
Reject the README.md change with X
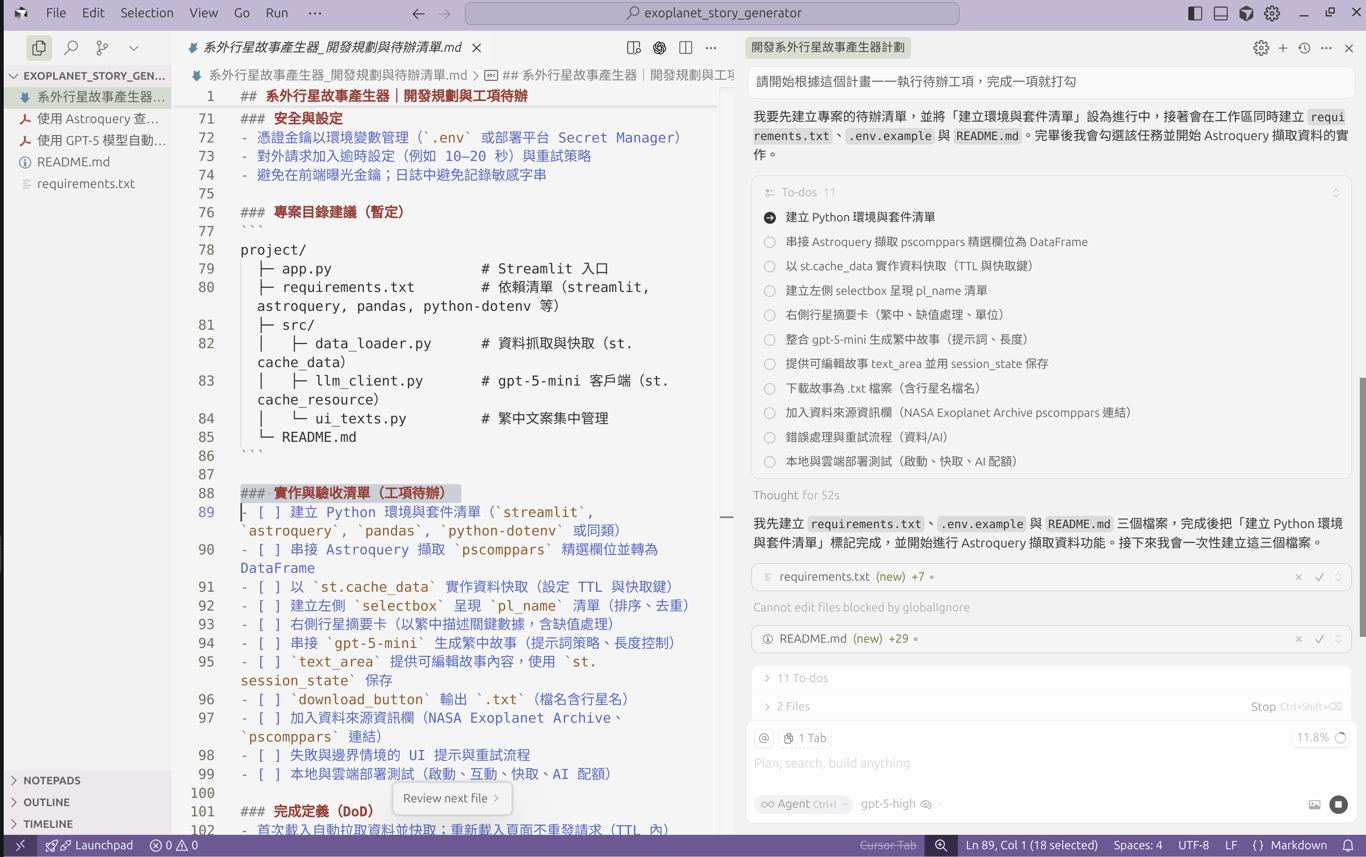pos(1299,639)
